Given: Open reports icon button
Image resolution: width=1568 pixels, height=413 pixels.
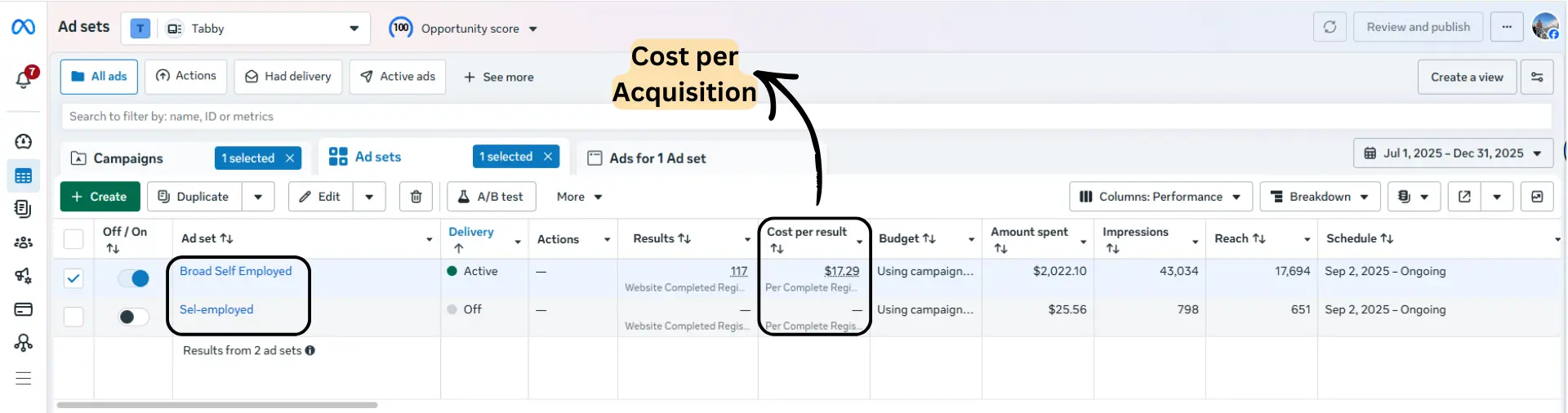Looking at the screenshot, I should pyautogui.click(x=1414, y=197).
